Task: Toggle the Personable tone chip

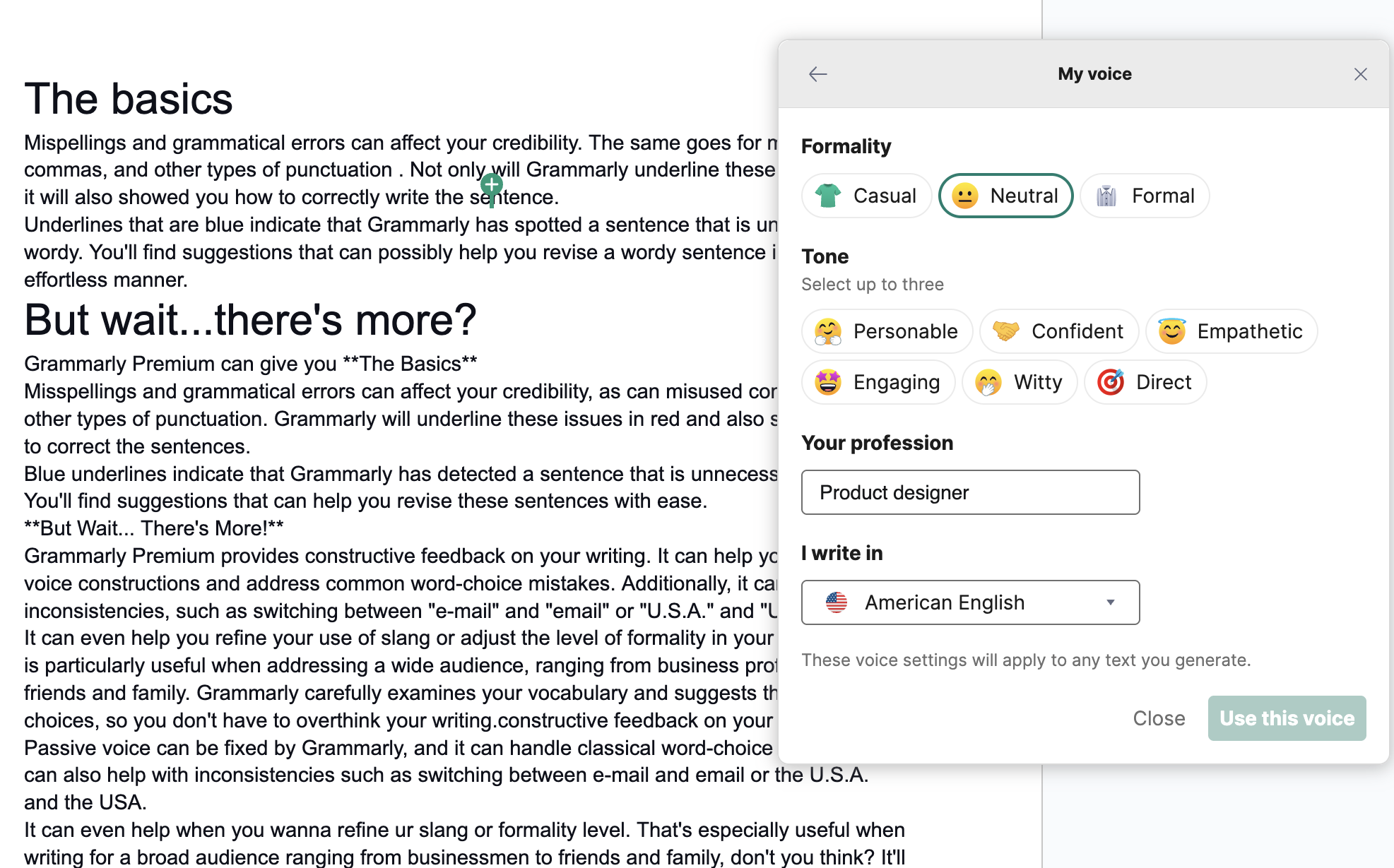Action: [x=887, y=331]
